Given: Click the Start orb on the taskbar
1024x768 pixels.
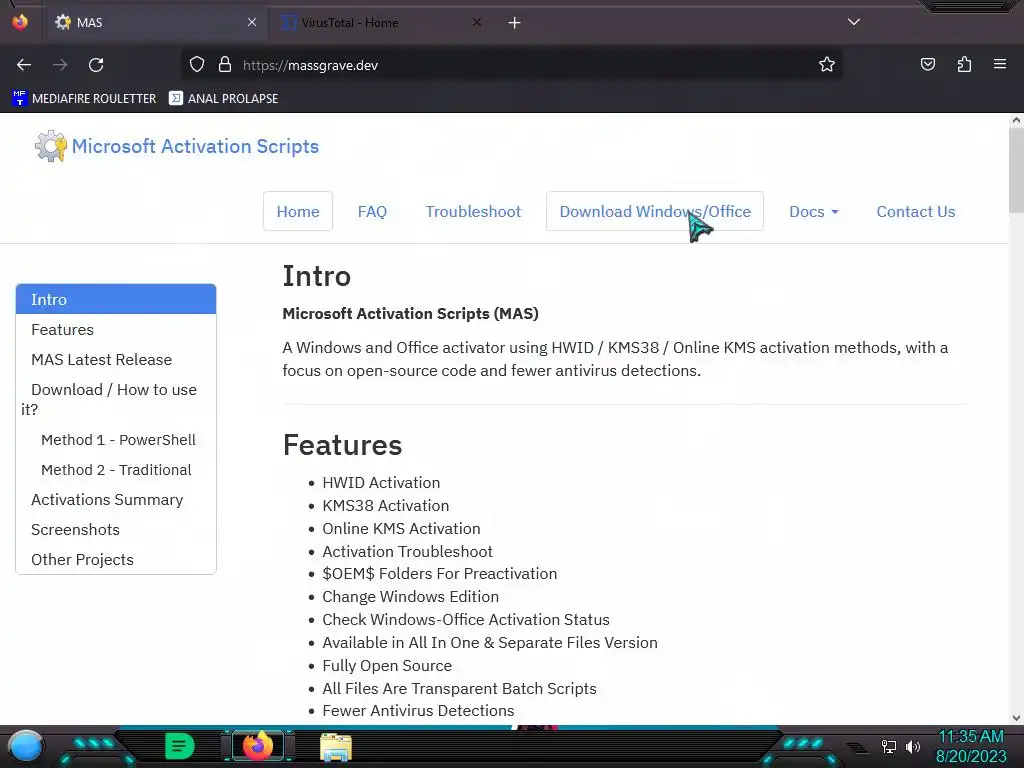Looking at the screenshot, I should tap(26, 746).
